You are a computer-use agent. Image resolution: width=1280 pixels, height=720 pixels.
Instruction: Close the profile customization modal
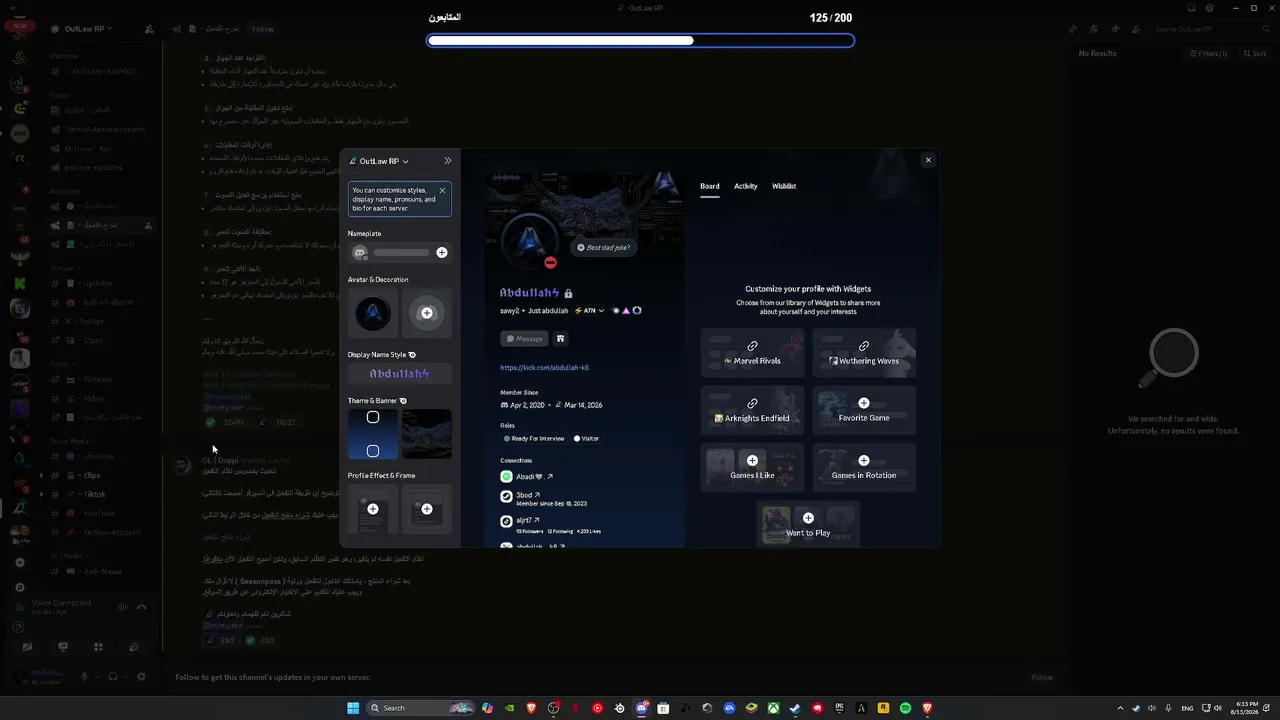click(x=928, y=160)
